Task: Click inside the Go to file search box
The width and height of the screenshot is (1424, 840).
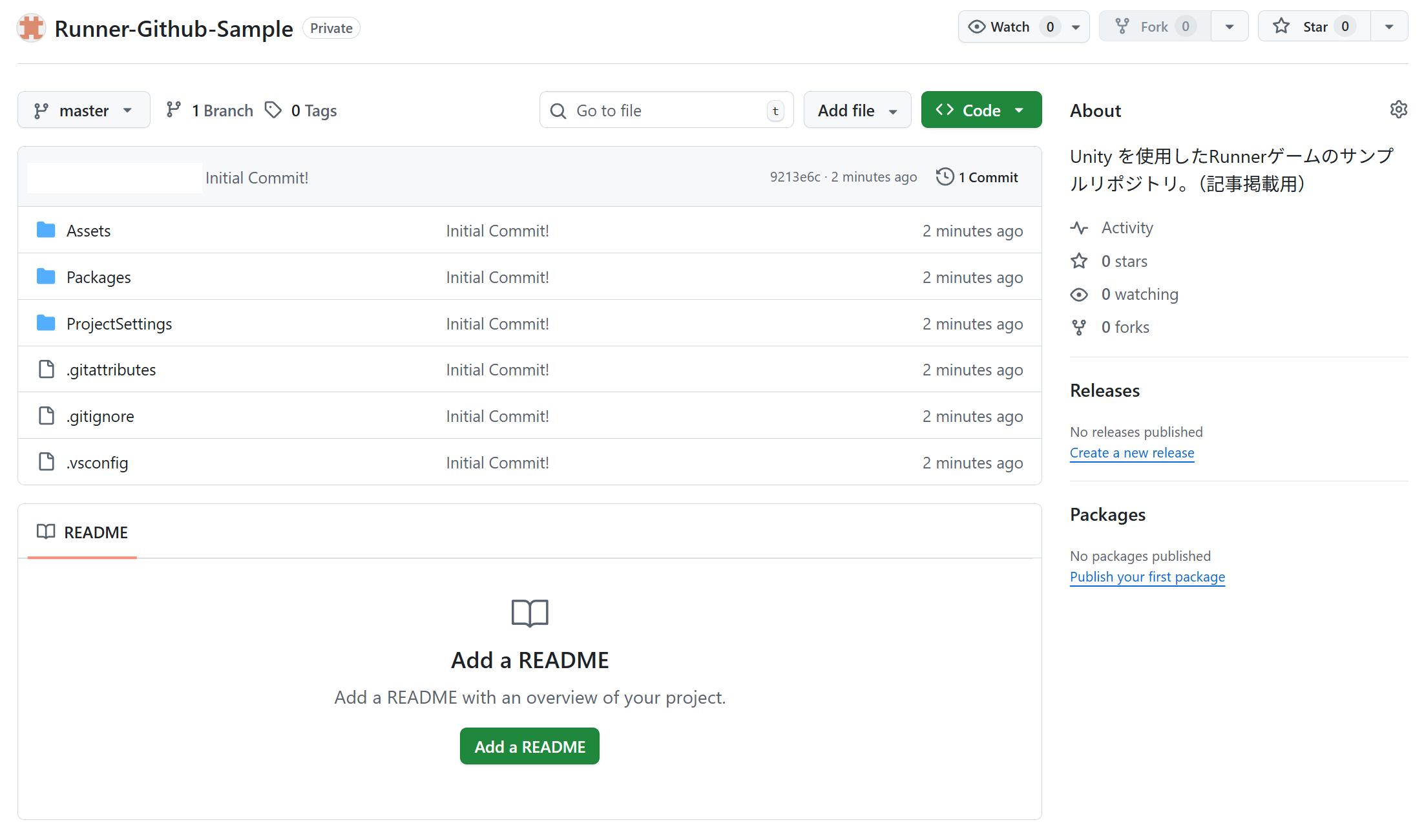Action: [x=665, y=110]
